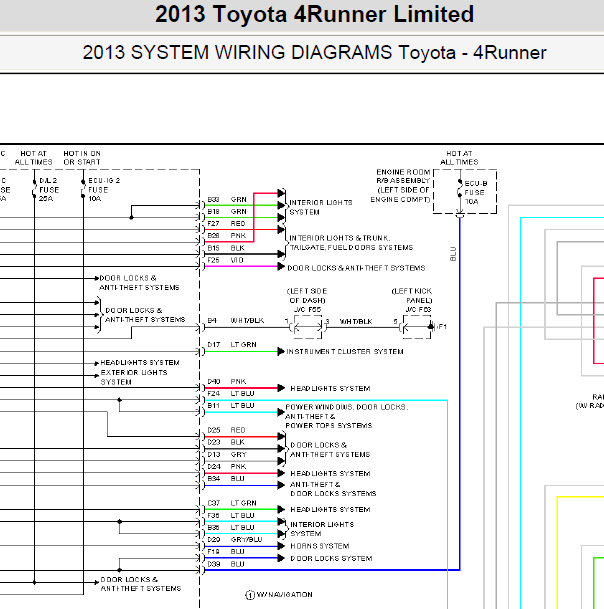Click the F1 terminal label

442,327
